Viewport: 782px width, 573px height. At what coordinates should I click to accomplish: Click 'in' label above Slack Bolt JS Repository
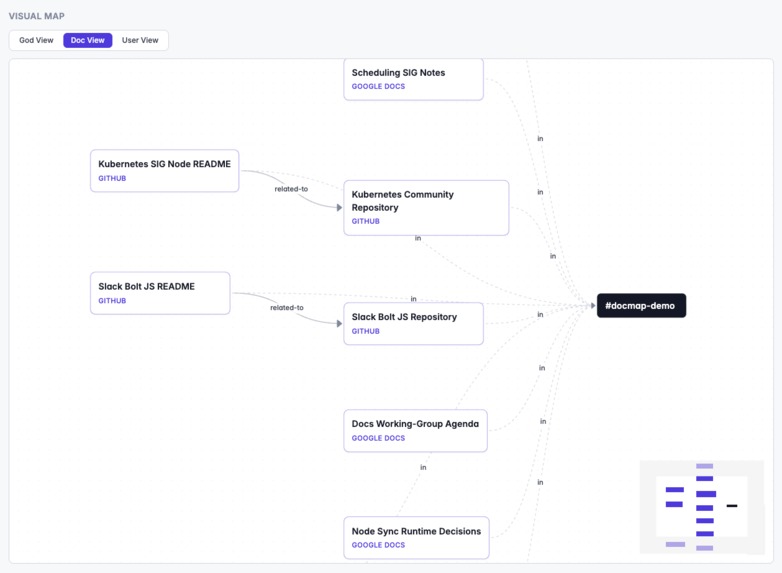point(413,299)
